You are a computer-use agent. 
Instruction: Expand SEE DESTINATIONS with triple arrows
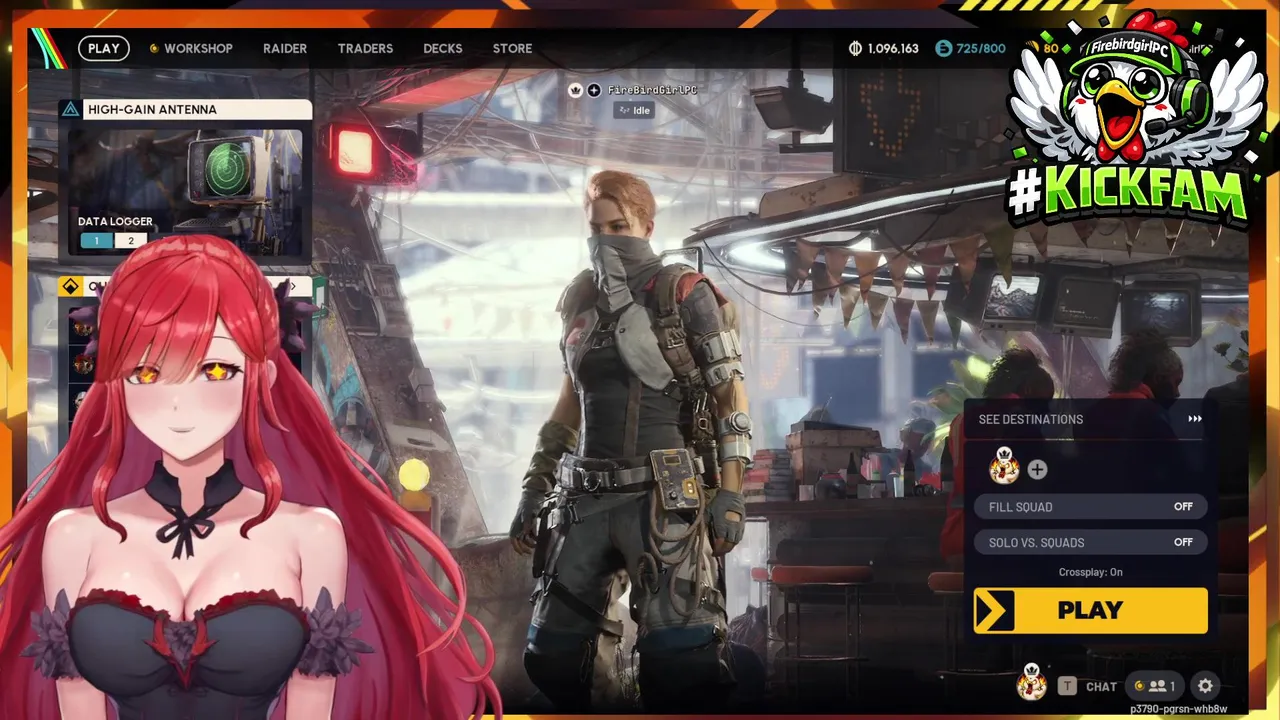click(x=1194, y=419)
